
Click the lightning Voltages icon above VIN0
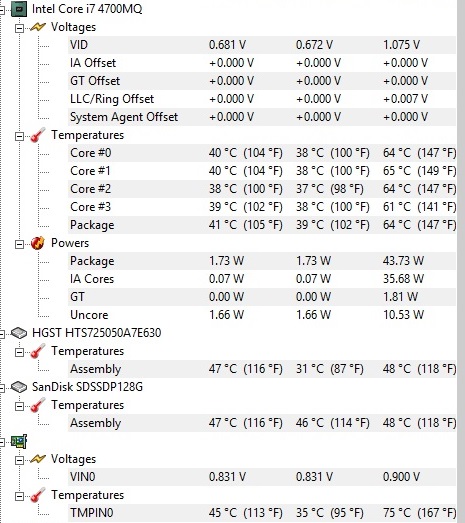pyautogui.click(x=38, y=459)
